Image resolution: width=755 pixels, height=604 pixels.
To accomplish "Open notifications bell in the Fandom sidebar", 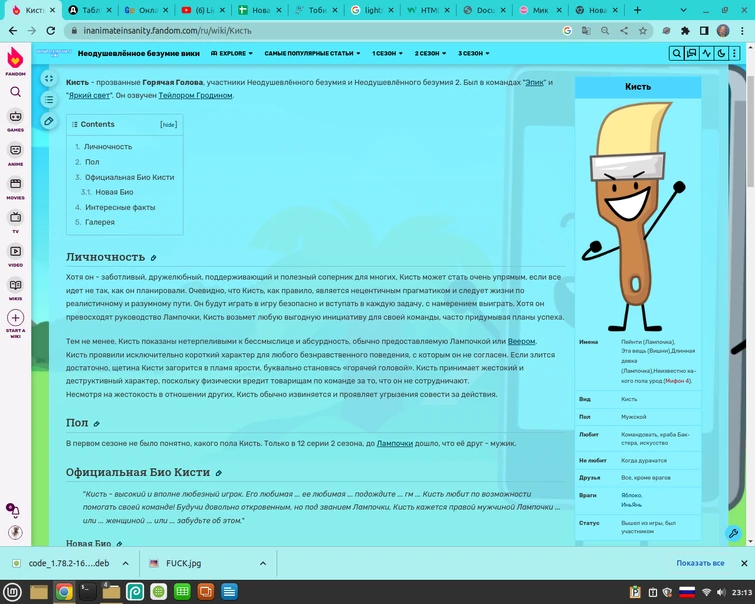I will (x=13, y=510).
